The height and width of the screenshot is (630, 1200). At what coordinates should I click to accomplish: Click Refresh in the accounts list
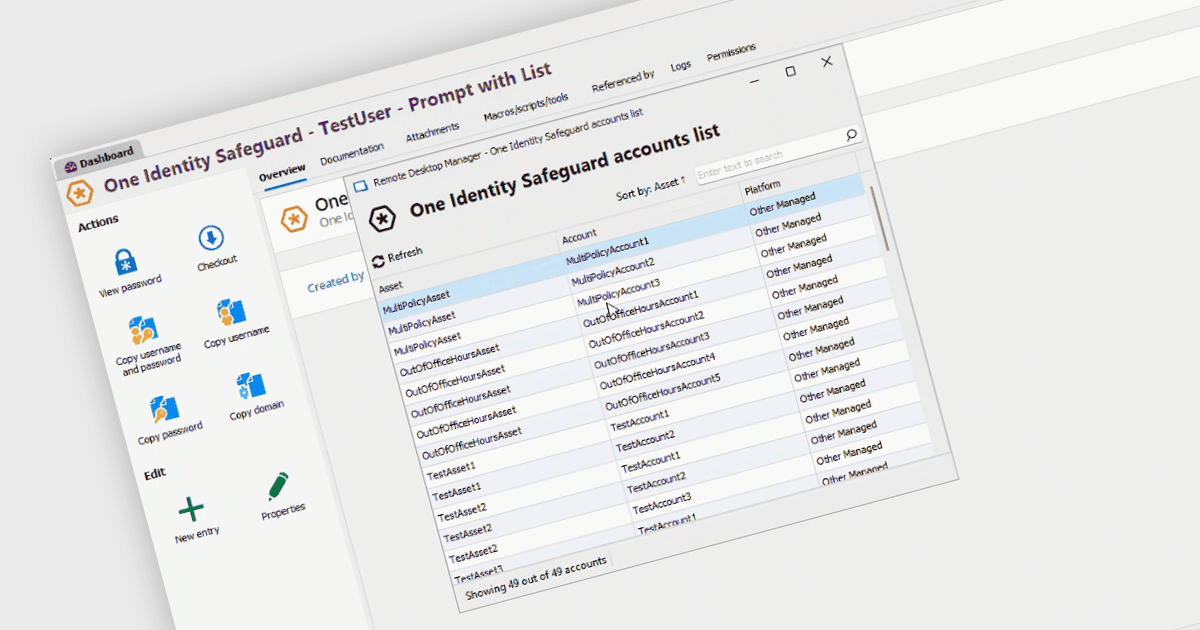click(397, 256)
